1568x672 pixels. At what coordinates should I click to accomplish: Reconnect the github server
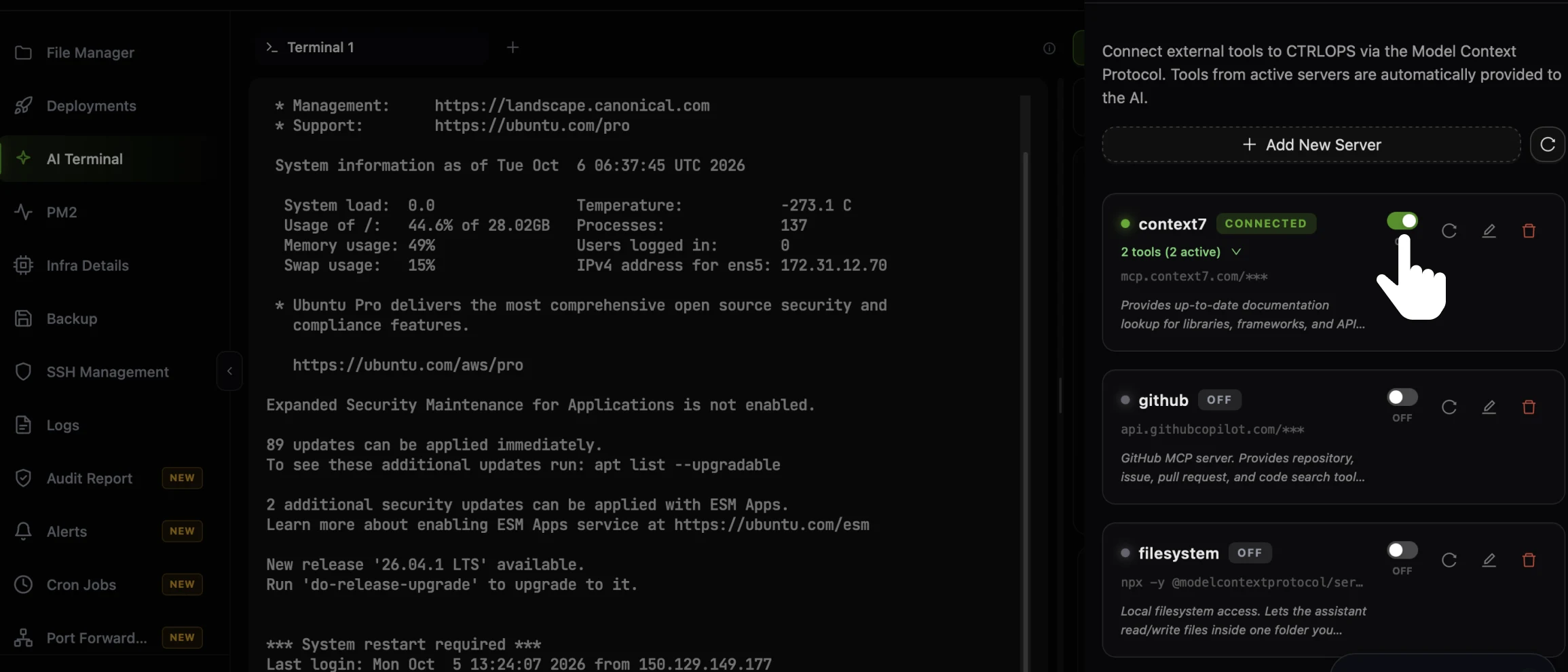(1449, 407)
